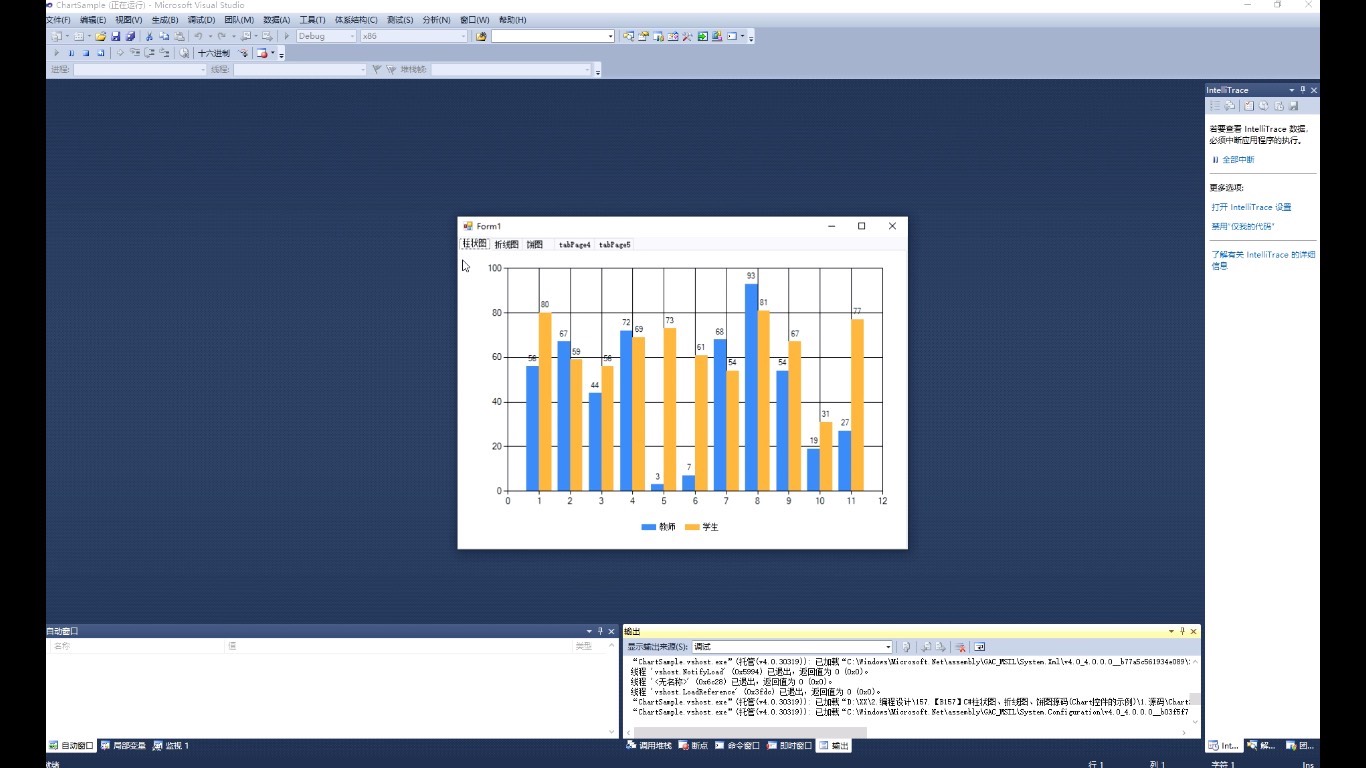Click the Step Out debug icon
Screen dimensions: 1366x768
[x=164, y=53]
